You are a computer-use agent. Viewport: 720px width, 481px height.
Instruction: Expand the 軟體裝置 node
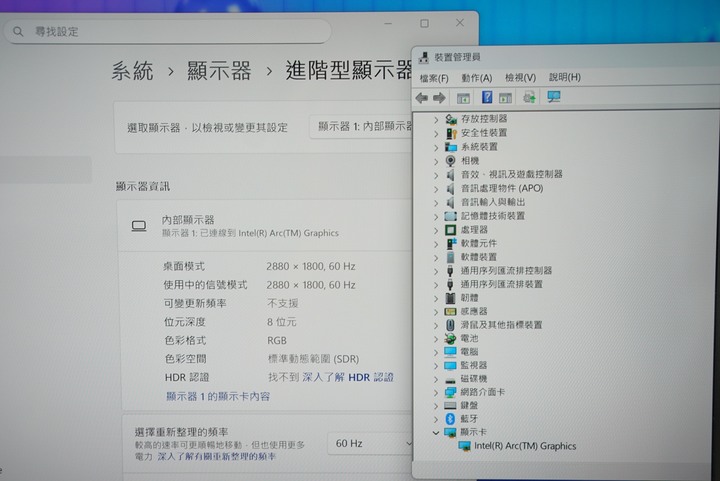click(436, 257)
